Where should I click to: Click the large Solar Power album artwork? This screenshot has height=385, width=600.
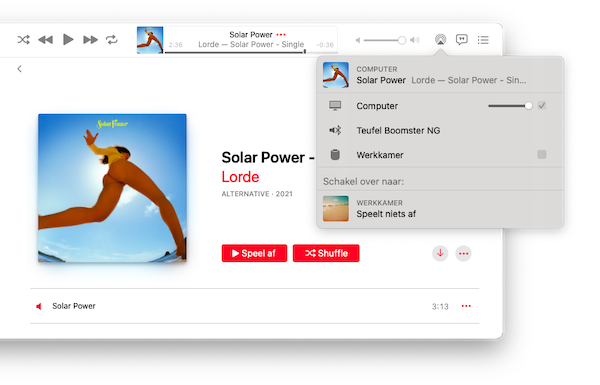(112, 188)
